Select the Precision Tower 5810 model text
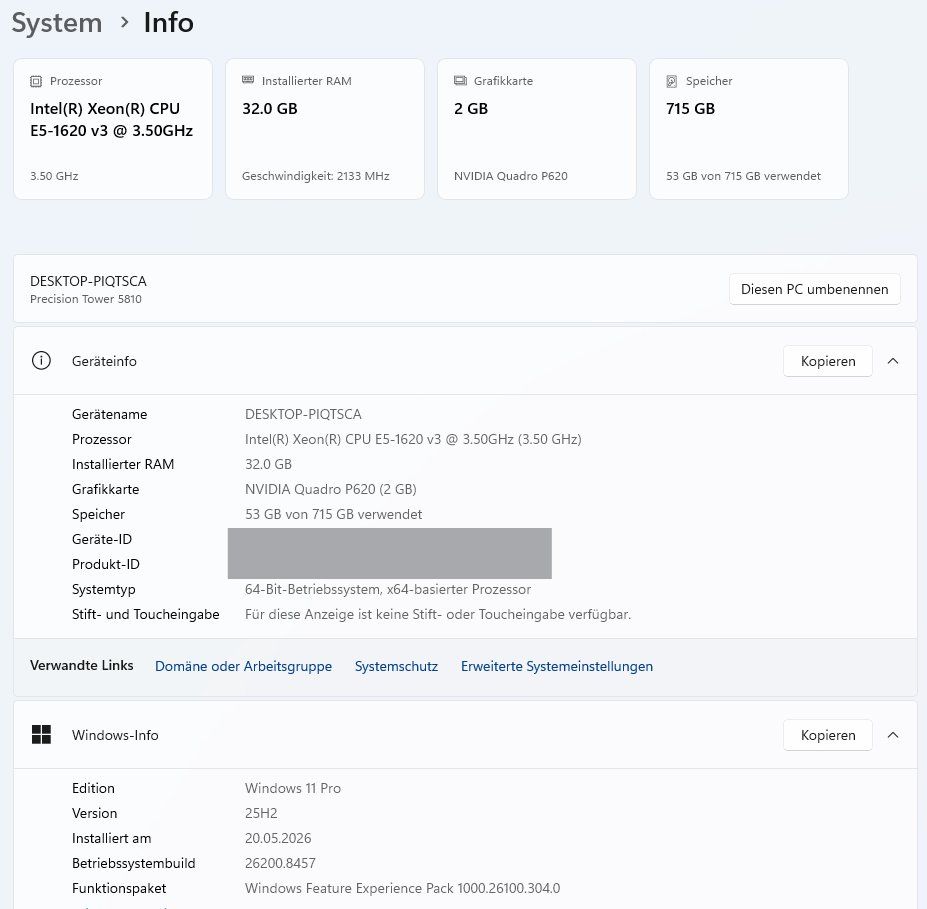 [86, 299]
